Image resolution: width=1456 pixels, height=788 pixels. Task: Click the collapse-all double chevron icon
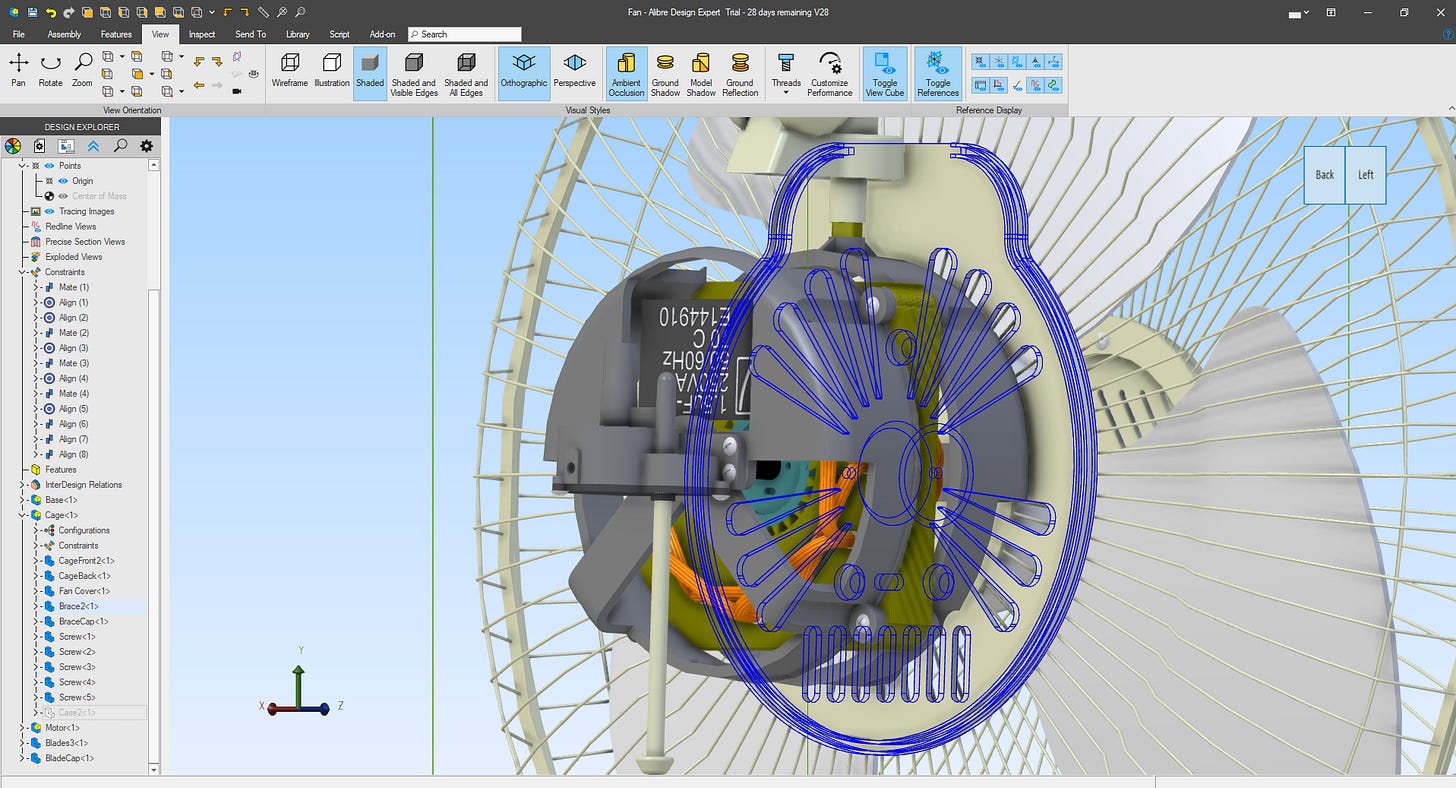coord(93,146)
